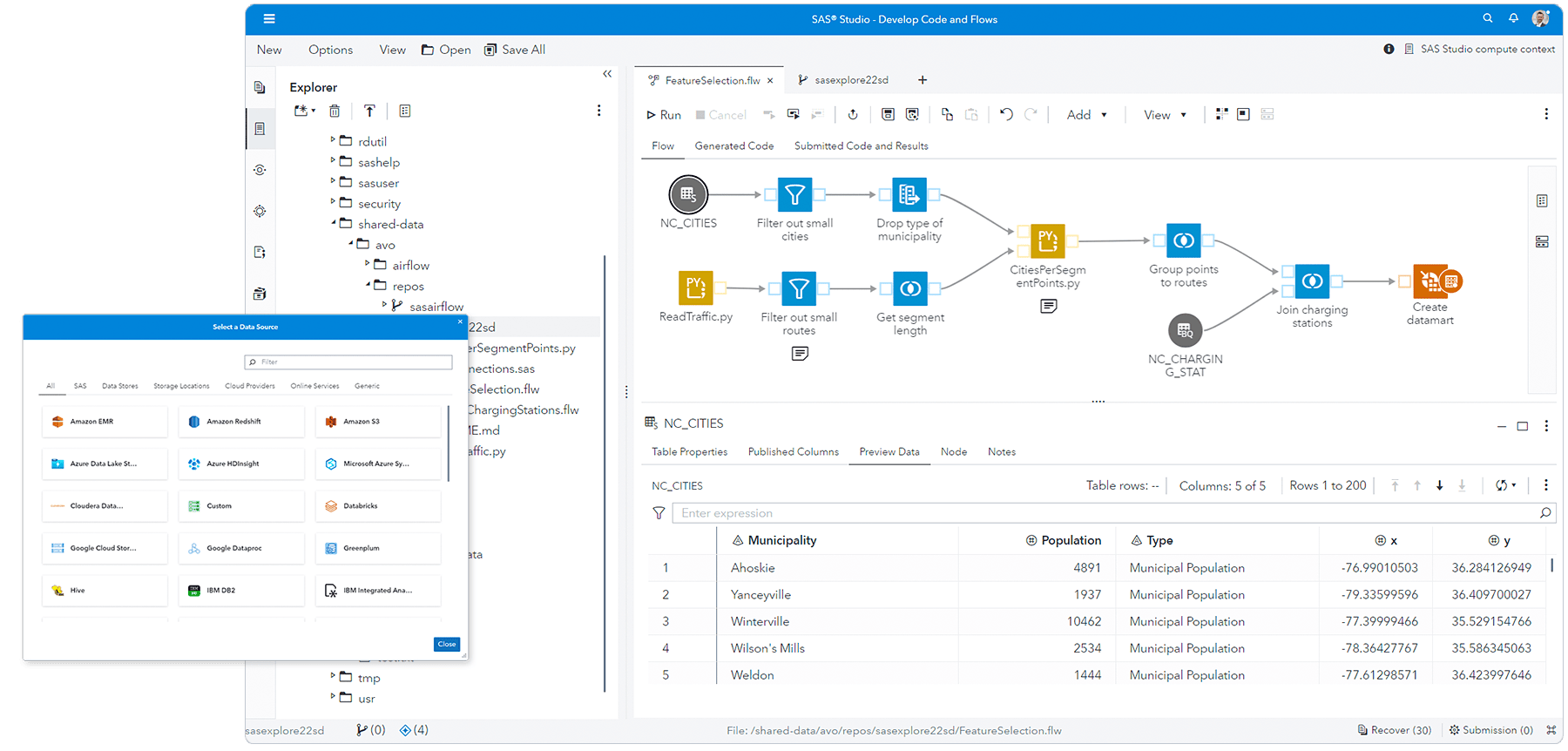Open the View dropdown in flow toolbar

pos(1165,115)
